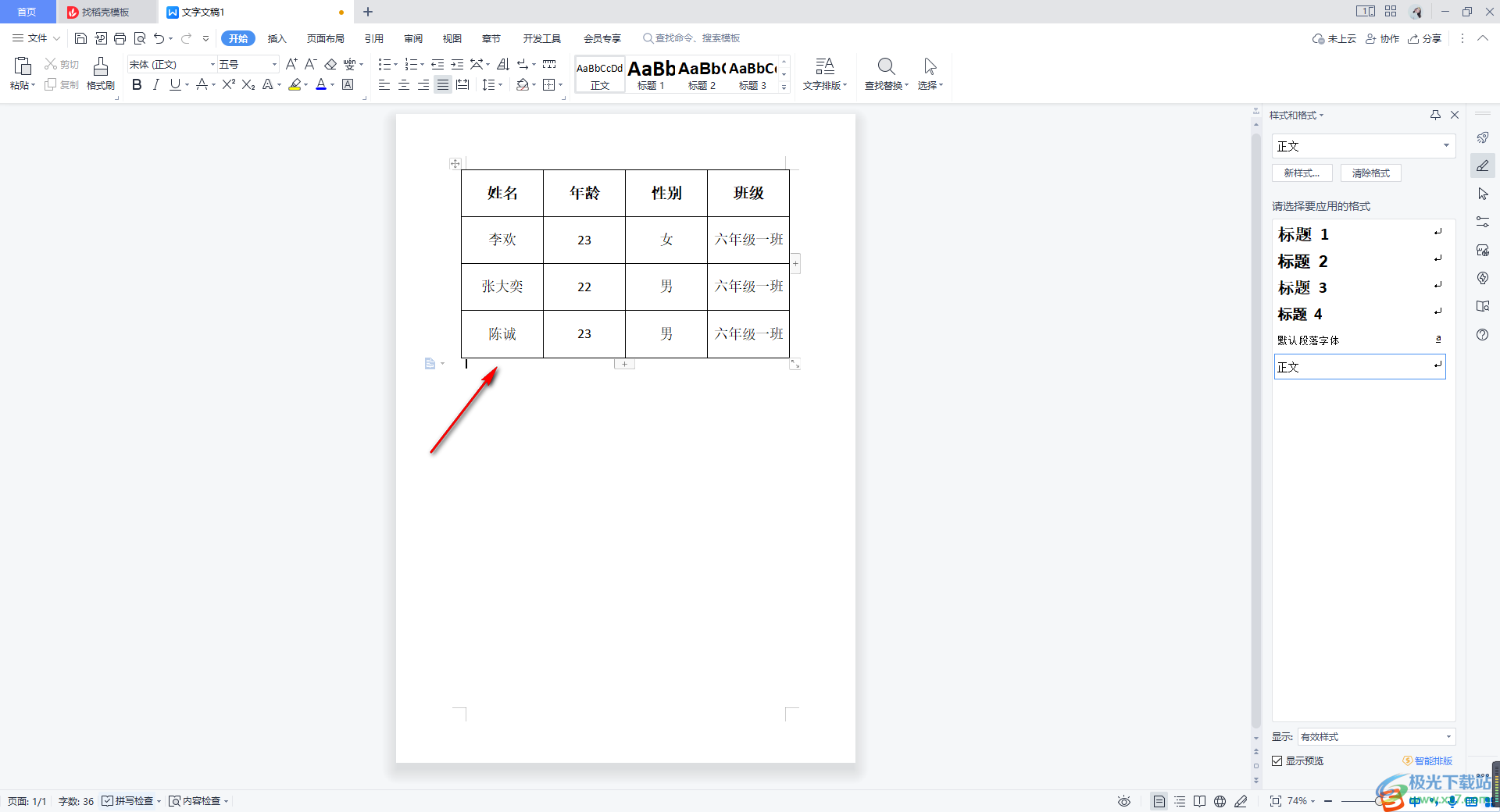Toggle reading mode icon in status bar
This screenshot has width=1500, height=812.
point(1199,801)
